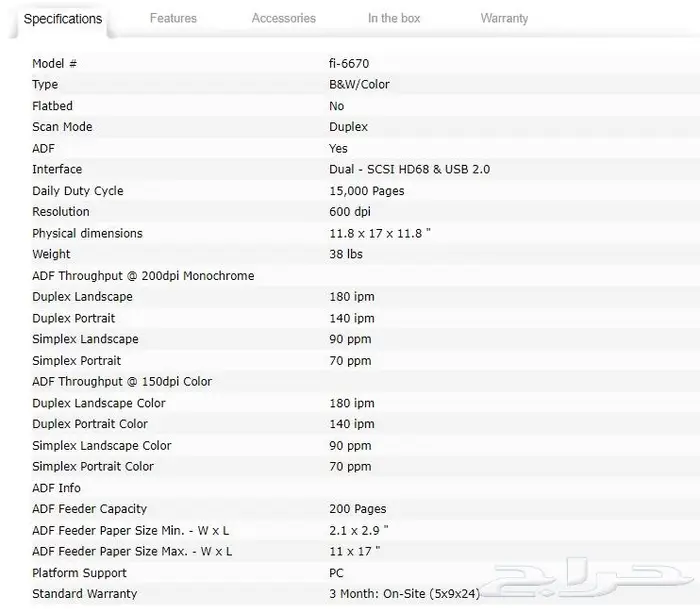
Task: Select the 15,000 Pages value
Action: (366, 191)
